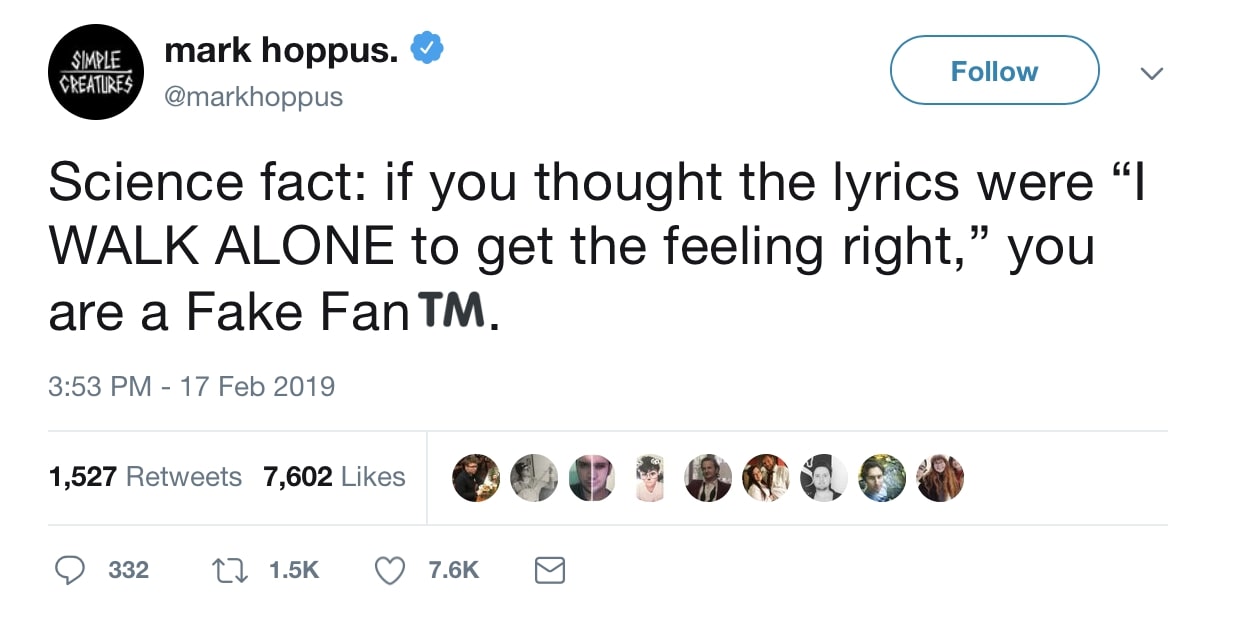Click the reply speech bubble icon

[69, 570]
